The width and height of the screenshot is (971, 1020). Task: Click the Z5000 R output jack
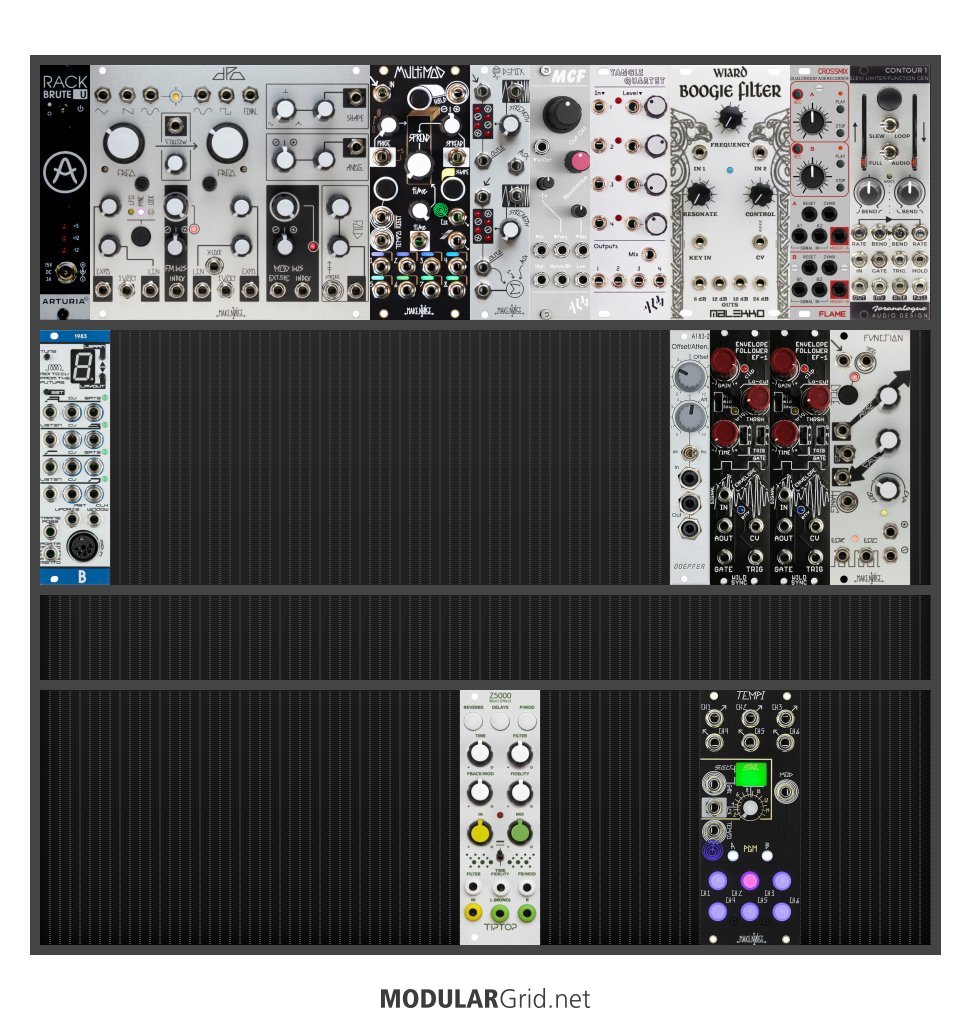click(527, 913)
